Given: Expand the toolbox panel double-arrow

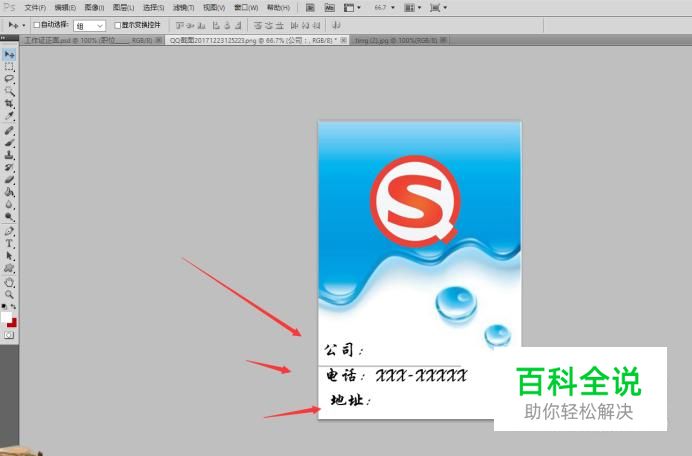Looking at the screenshot, I should tap(4, 38).
